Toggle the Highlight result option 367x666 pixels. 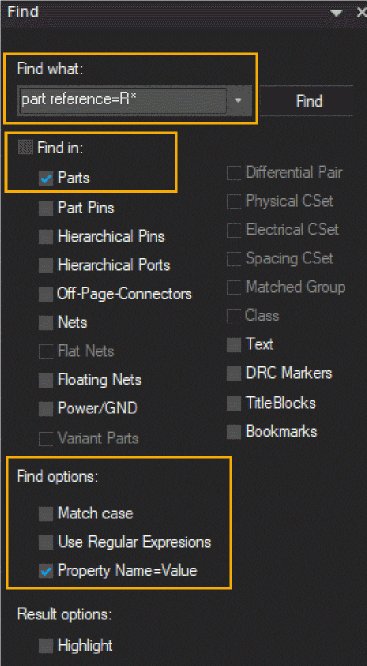tap(46, 646)
